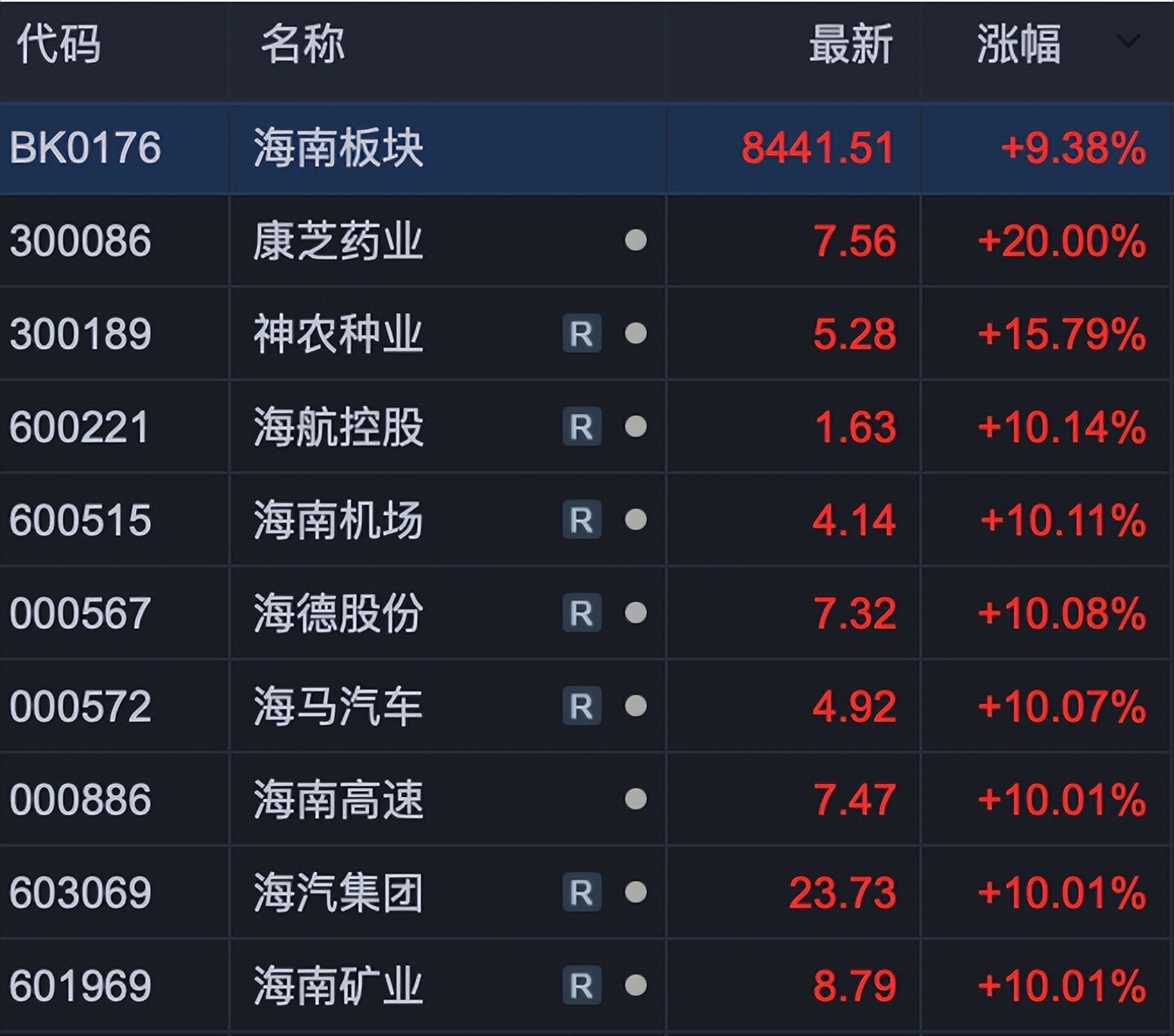Click the R badge for 海南矿业

click(582, 986)
